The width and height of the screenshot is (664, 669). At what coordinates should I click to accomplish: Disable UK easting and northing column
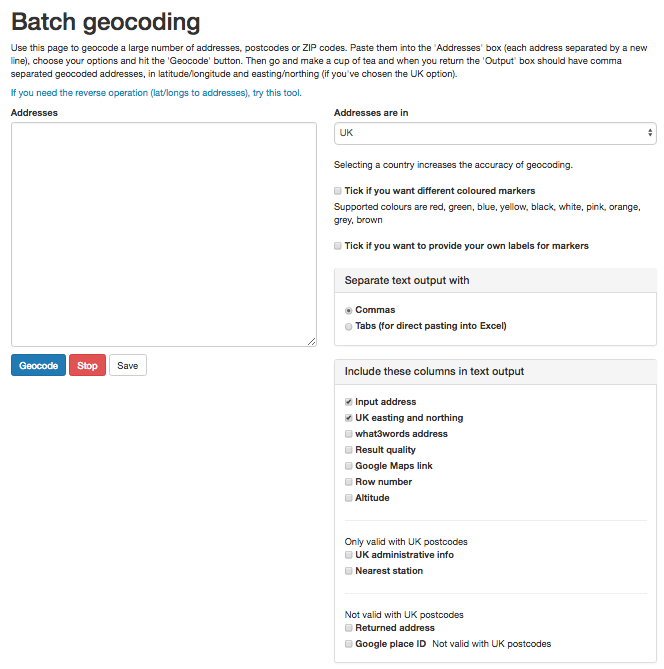(x=349, y=418)
